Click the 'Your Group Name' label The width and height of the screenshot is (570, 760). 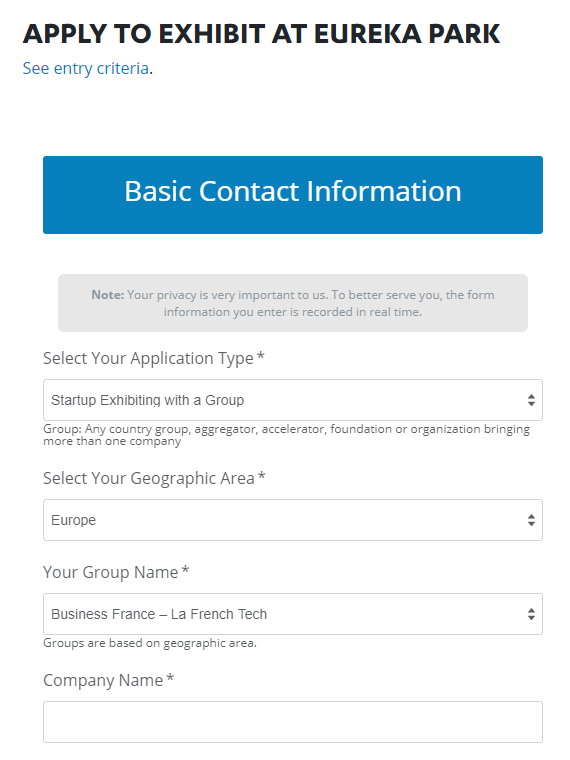click(x=111, y=572)
